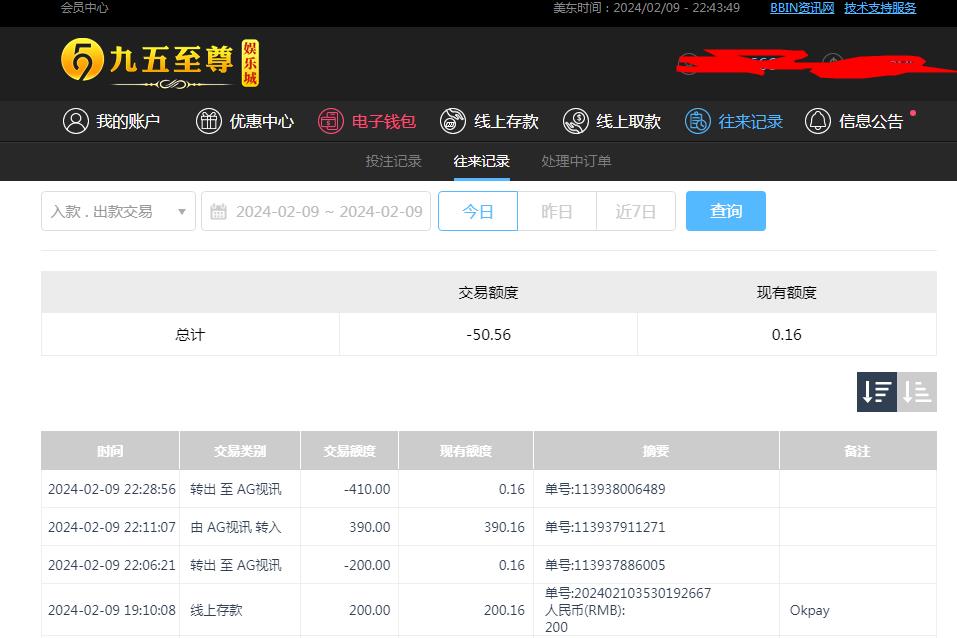Open 线上存款 deposit icon
Image resolution: width=957 pixels, height=638 pixels.
453,121
